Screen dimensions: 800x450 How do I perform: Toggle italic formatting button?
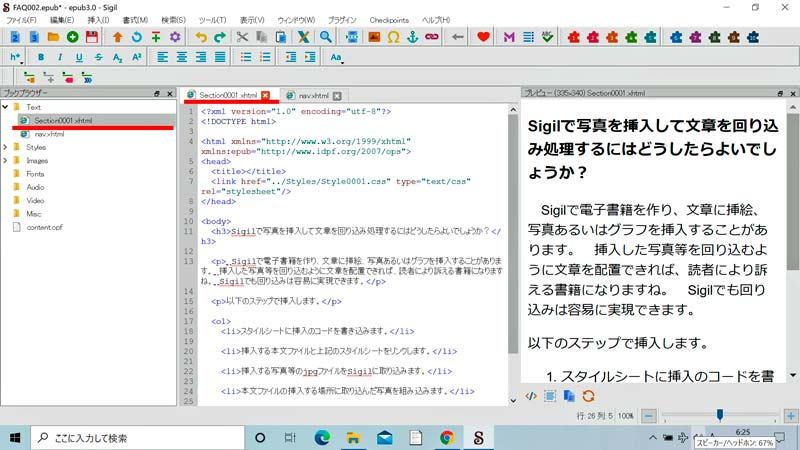(61, 57)
